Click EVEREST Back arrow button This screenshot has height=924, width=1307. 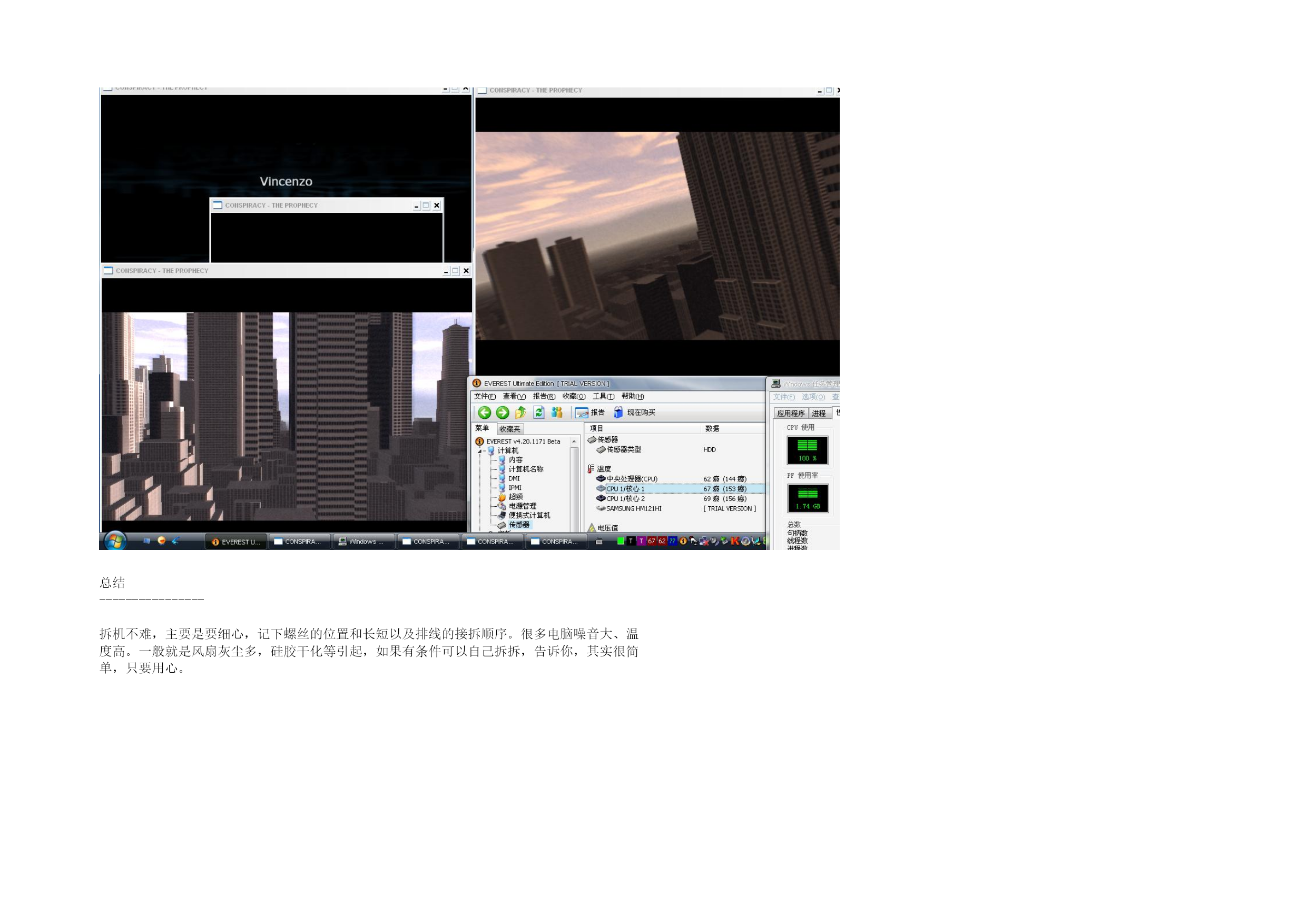click(x=485, y=412)
